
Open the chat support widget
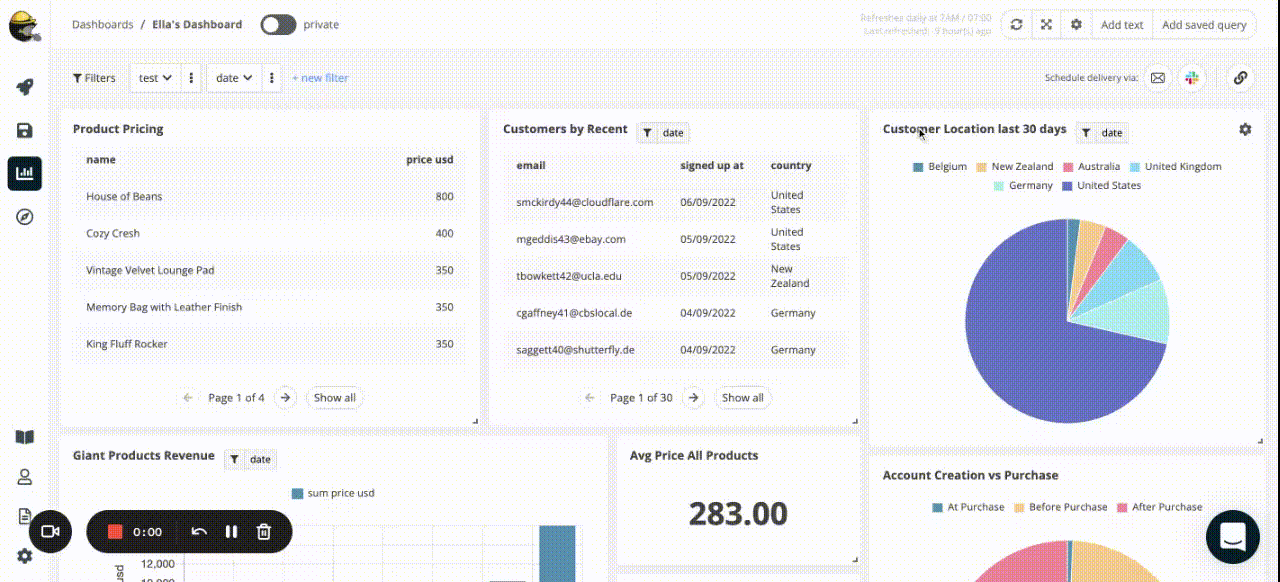tap(1233, 537)
